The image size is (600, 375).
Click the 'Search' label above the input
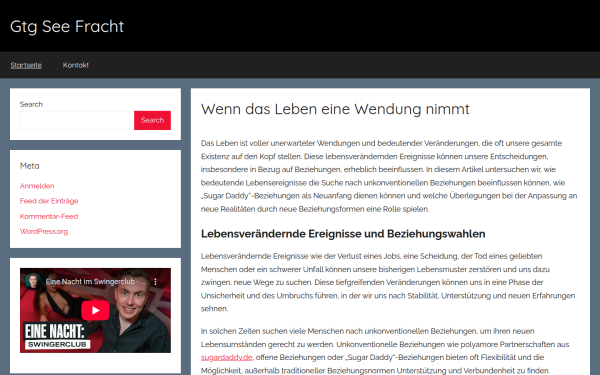click(x=31, y=104)
